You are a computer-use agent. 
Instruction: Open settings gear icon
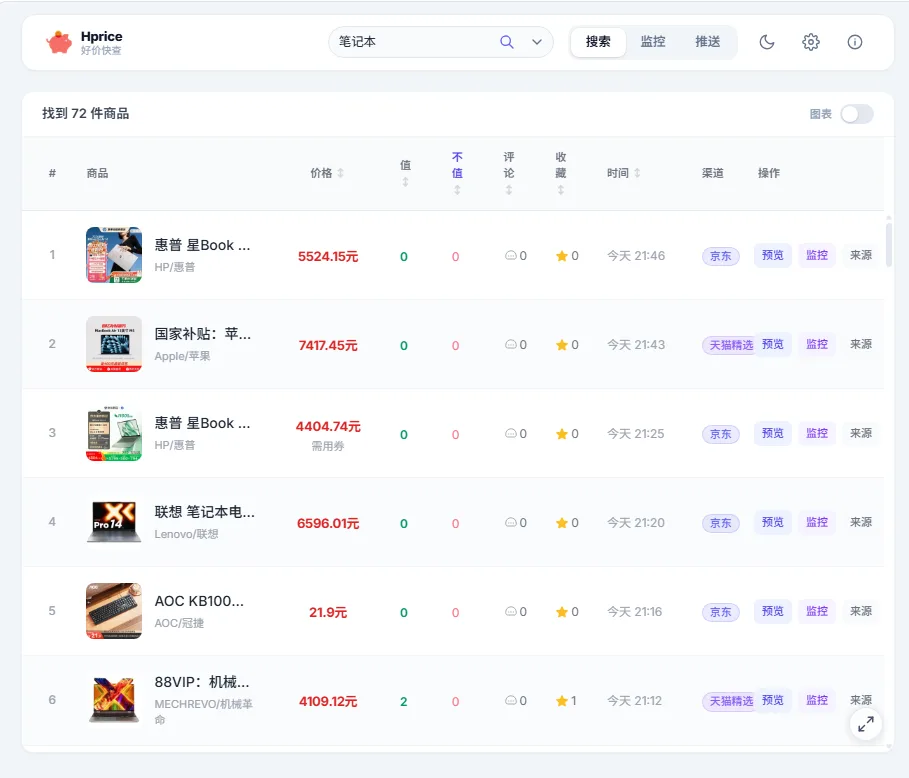[x=811, y=42]
